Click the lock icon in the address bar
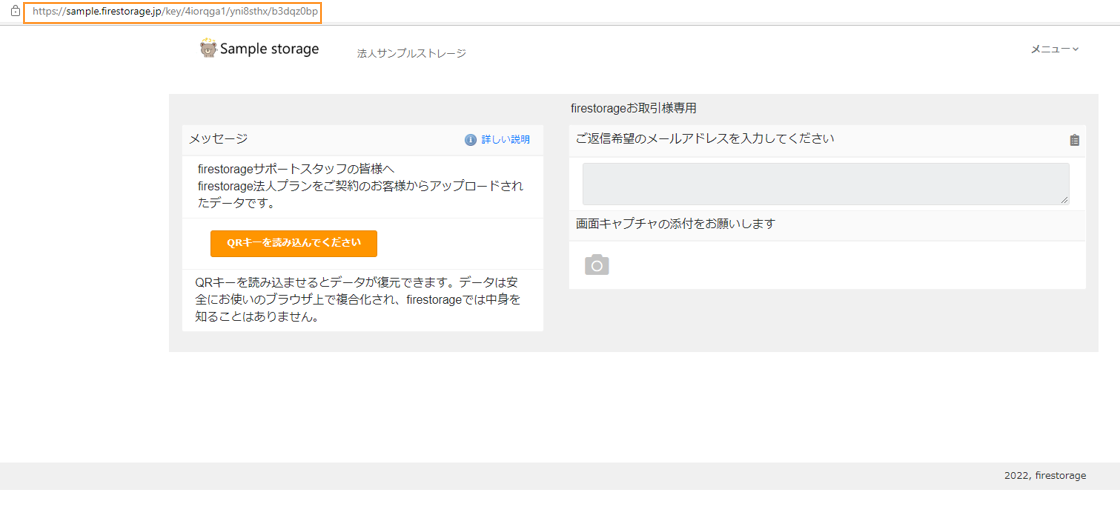 point(15,11)
